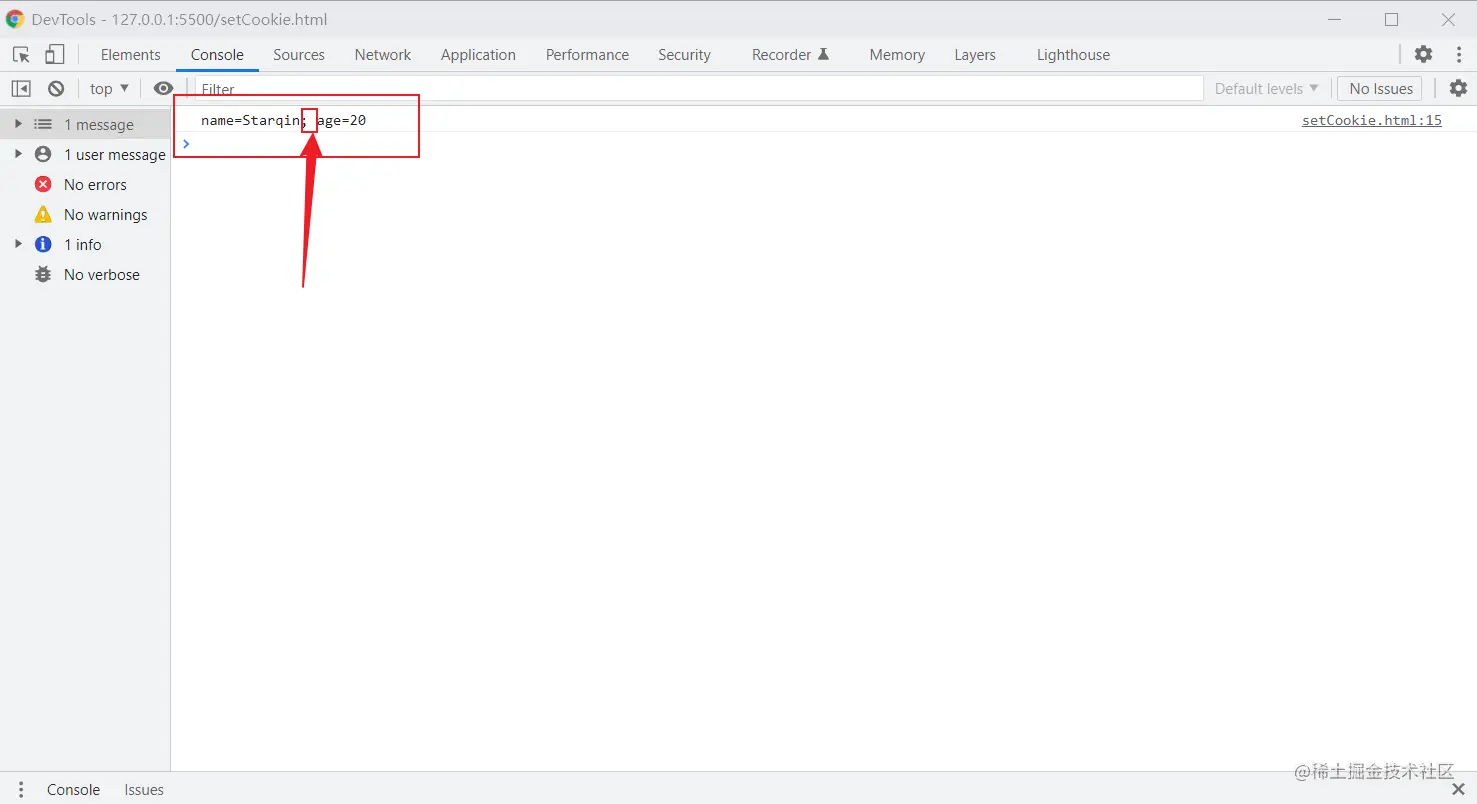
Task: Click the flask icon on Recorder tab
Action: pos(823,54)
